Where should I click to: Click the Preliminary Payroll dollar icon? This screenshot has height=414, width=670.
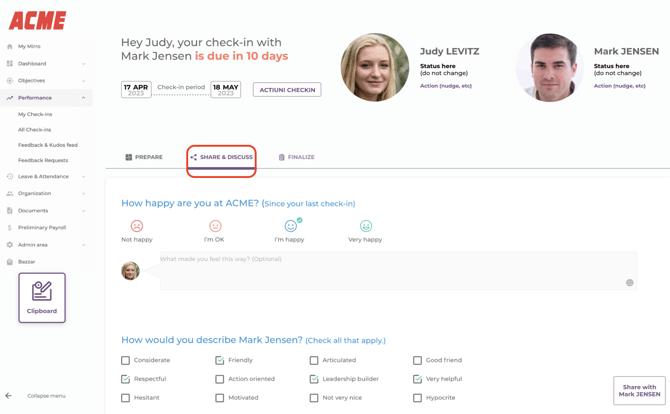click(9, 227)
